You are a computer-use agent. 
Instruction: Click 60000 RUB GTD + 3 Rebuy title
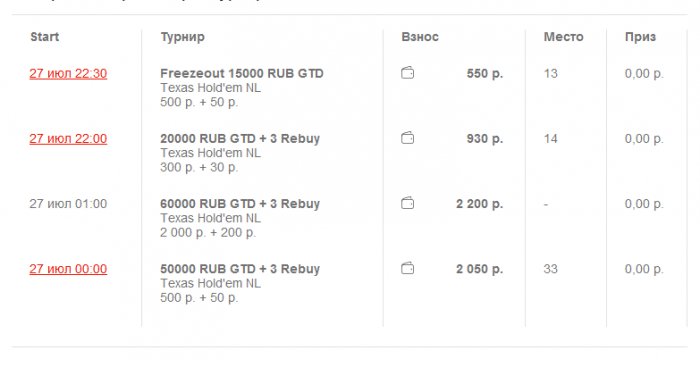click(x=240, y=204)
